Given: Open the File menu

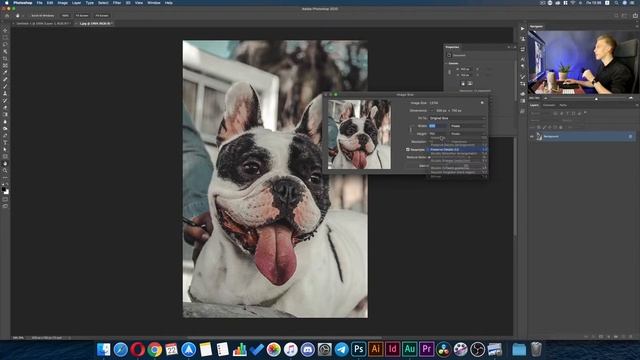Looking at the screenshot, I should point(40,3).
